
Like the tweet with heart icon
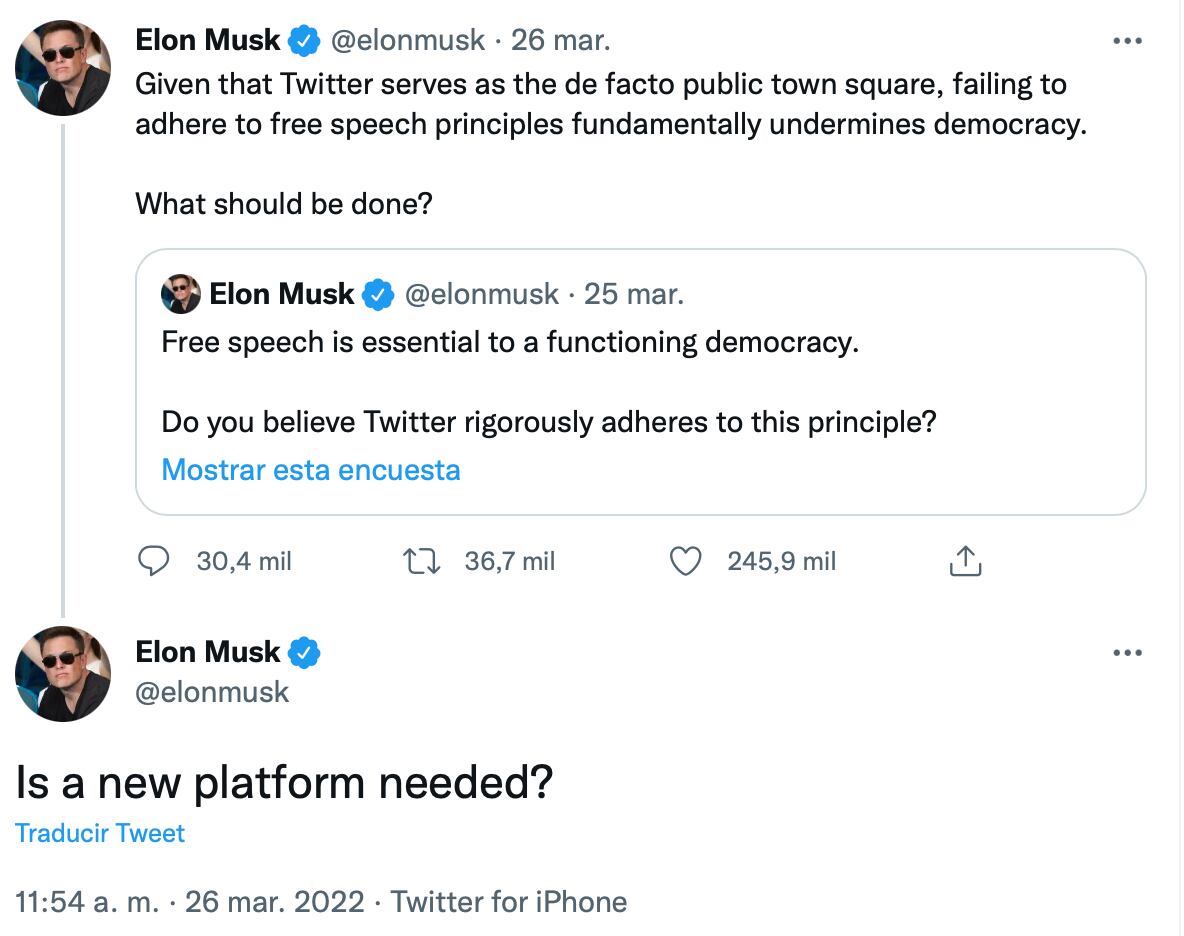[685, 562]
